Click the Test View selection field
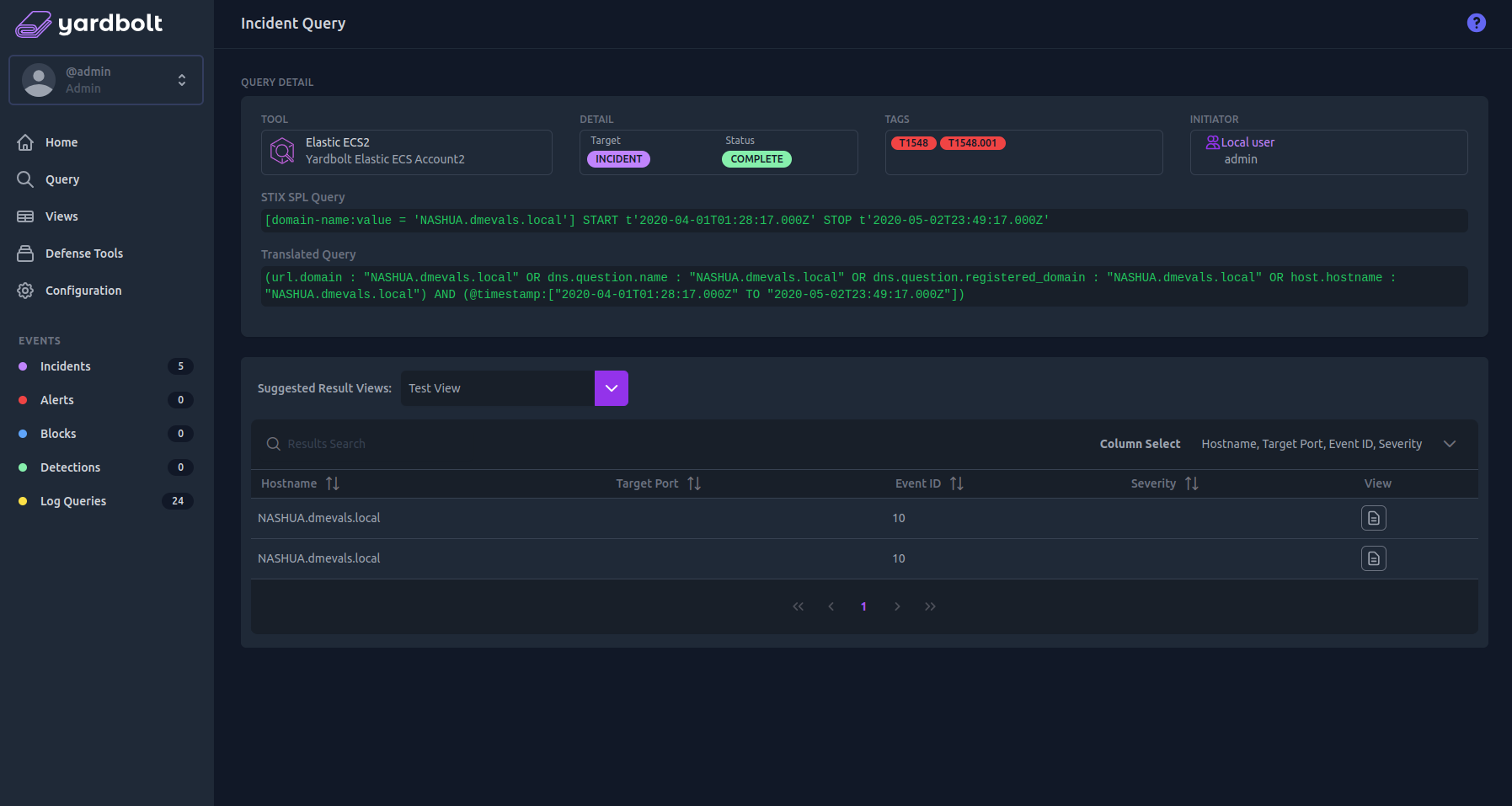Image resolution: width=1512 pixels, height=806 pixels. [x=498, y=388]
